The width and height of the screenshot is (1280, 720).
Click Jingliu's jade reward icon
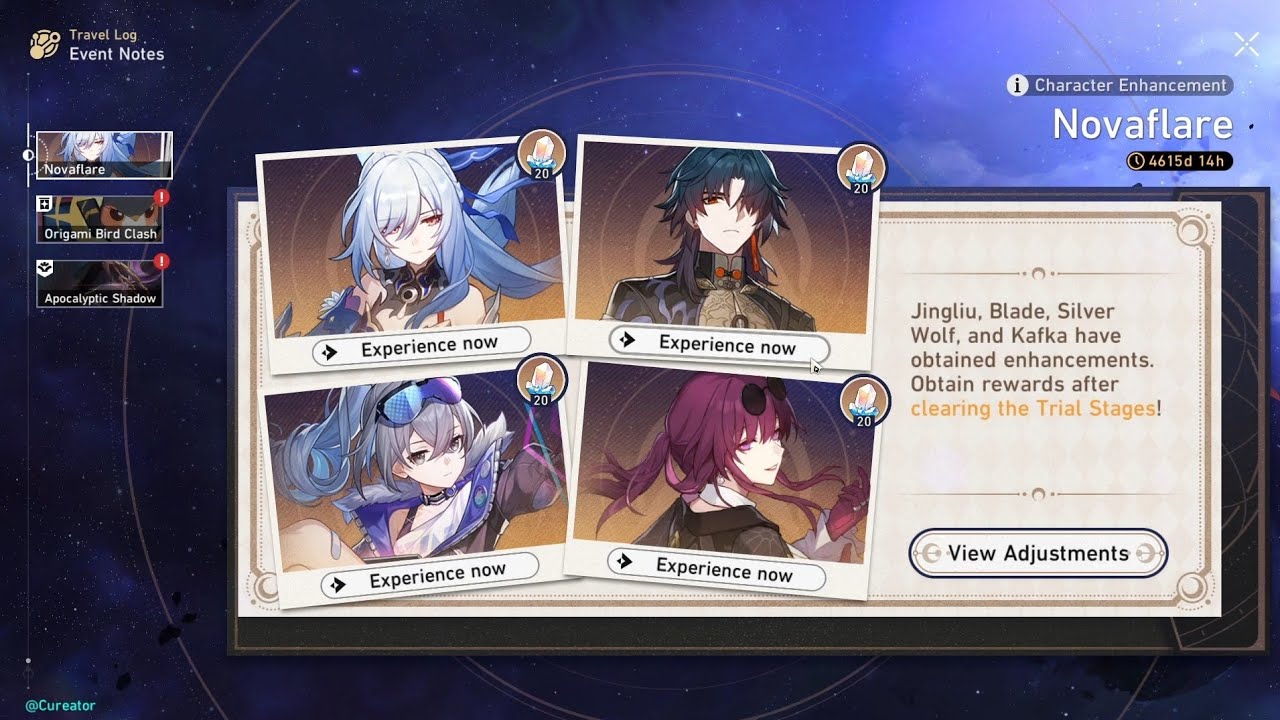point(541,155)
